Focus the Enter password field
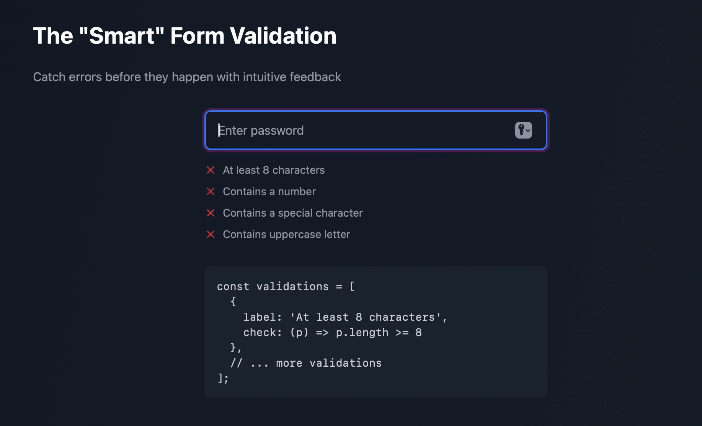Viewport: 702px width, 426px height. (x=376, y=130)
